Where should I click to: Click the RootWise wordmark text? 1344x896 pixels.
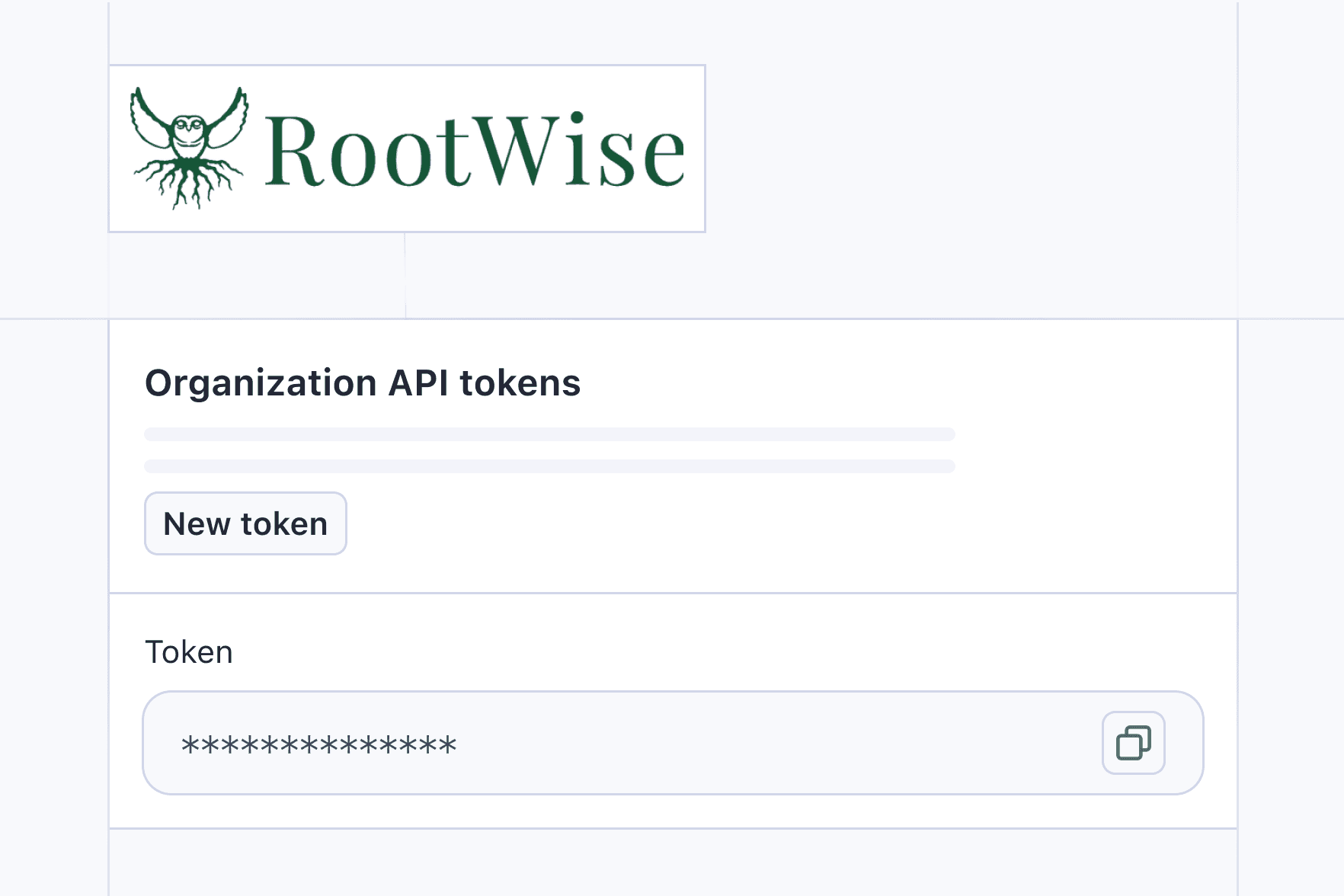pos(474,150)
